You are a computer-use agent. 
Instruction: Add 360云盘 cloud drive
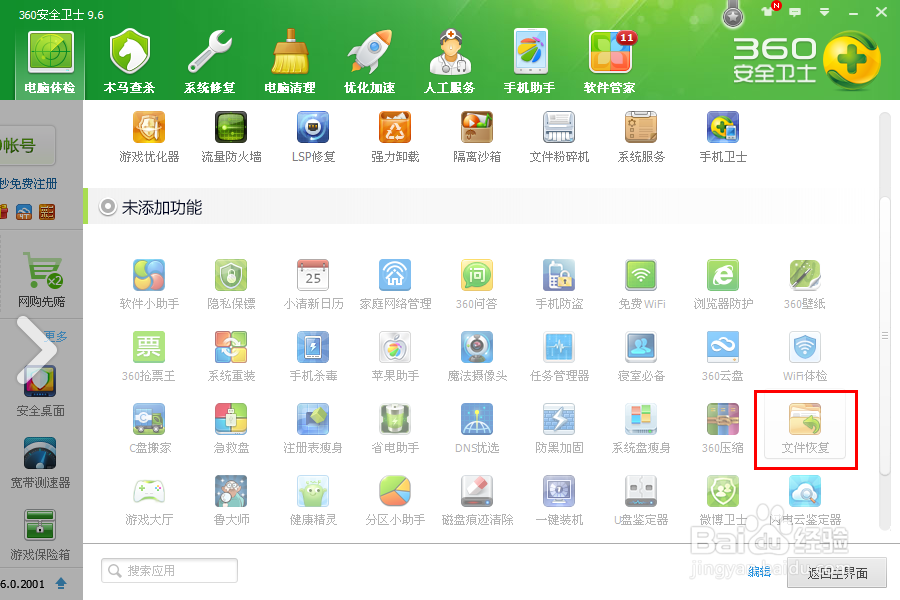pos(723,357)
